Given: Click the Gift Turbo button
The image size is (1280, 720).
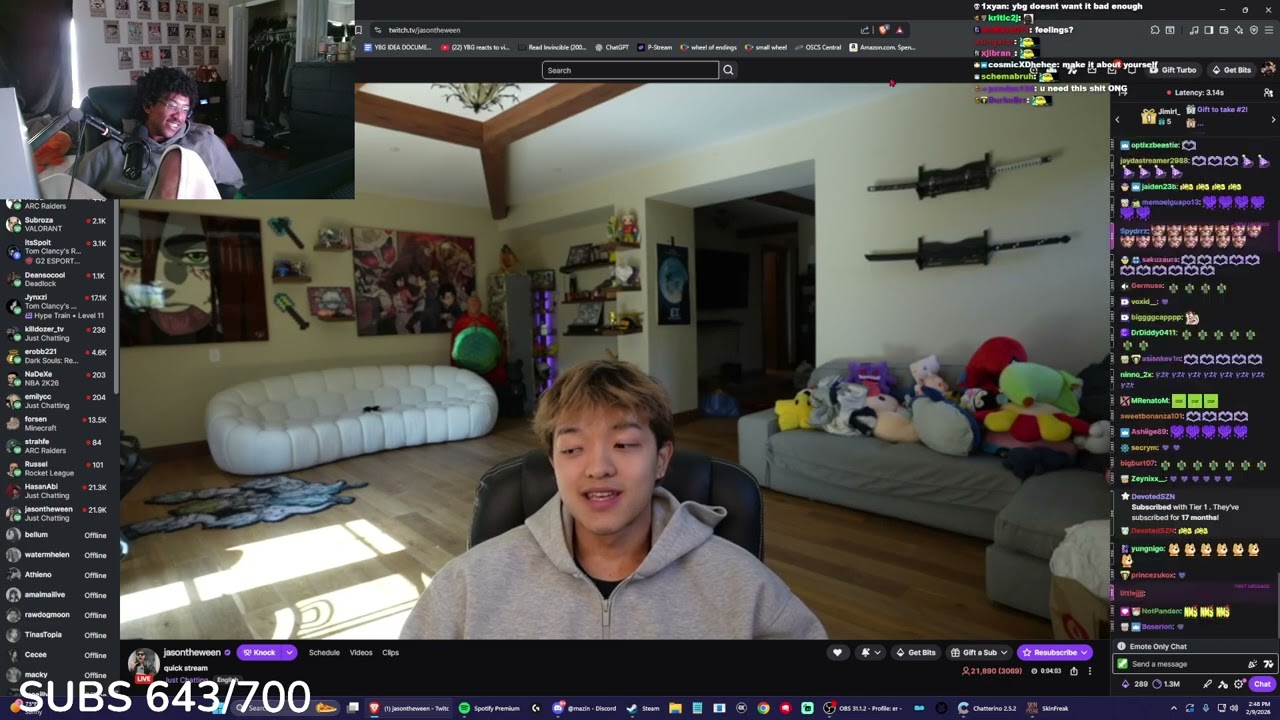Looking at the screenshot, I should (x=1172, y=70).
